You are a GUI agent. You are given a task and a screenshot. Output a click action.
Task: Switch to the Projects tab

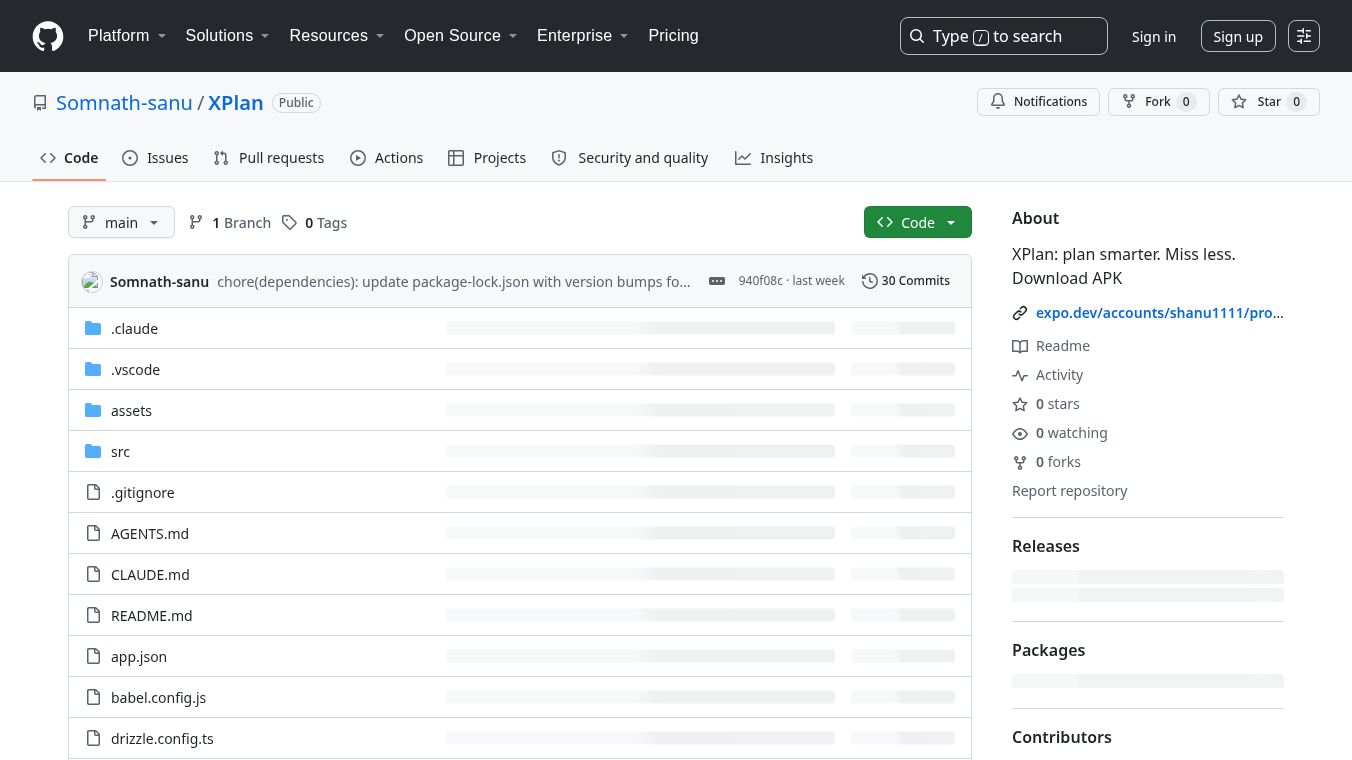coord(487,158)
